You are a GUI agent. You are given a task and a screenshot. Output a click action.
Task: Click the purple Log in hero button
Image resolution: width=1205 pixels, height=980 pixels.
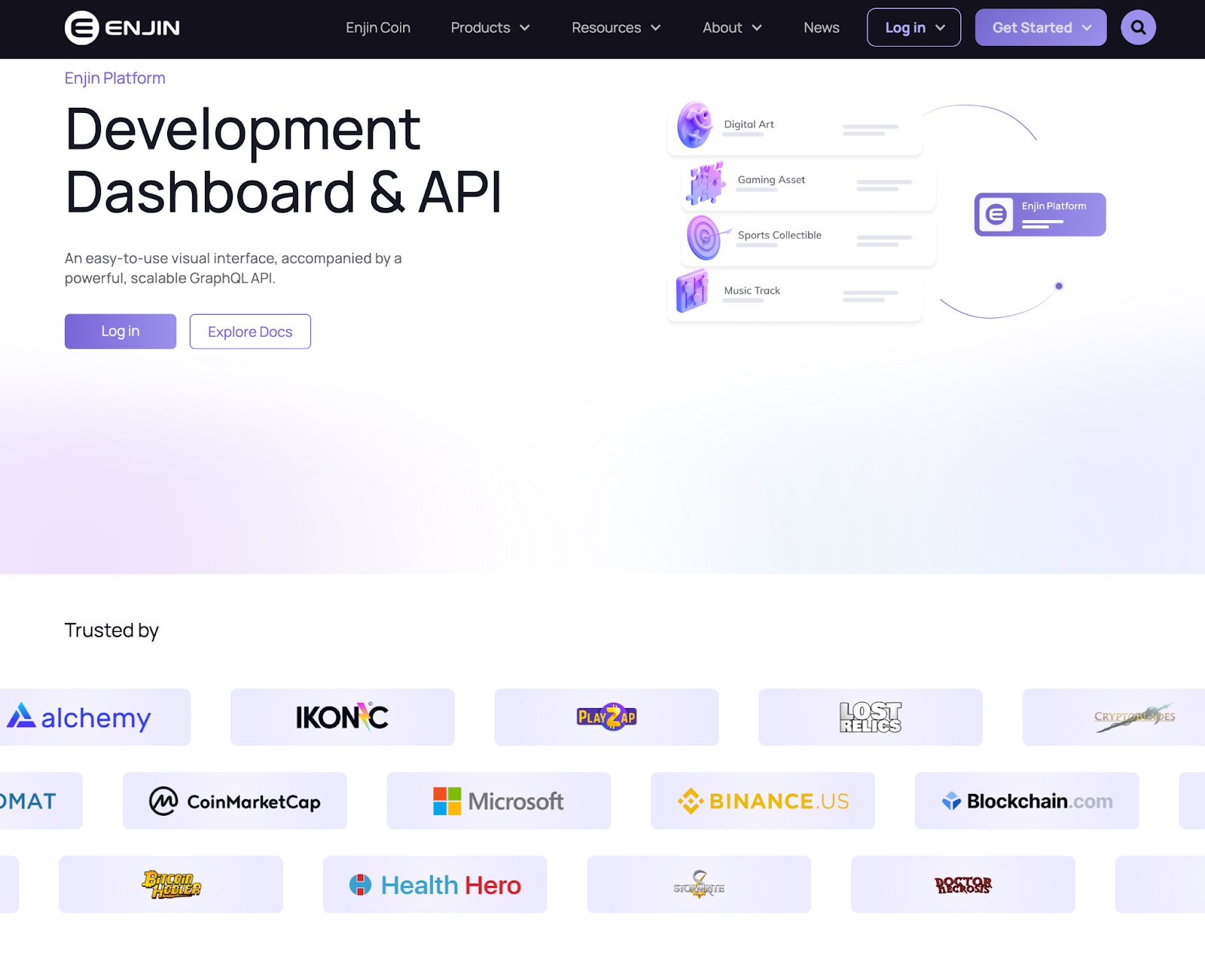(x=120, y=331)
